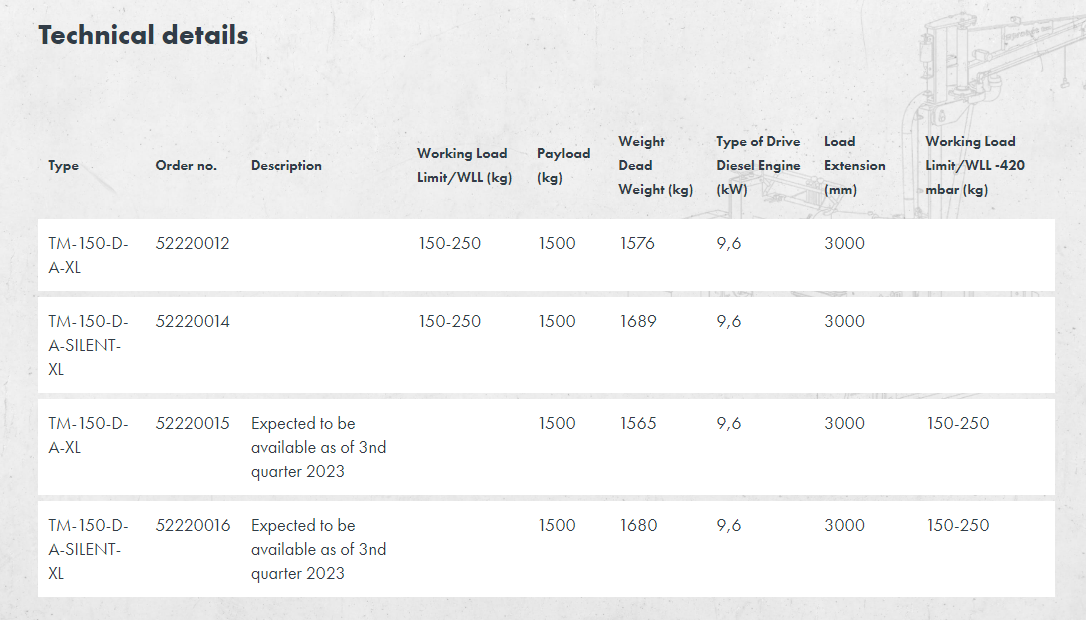Click the Order no. column header
This screenshot has width=1086, height=620.
click(x=186, y=166)
